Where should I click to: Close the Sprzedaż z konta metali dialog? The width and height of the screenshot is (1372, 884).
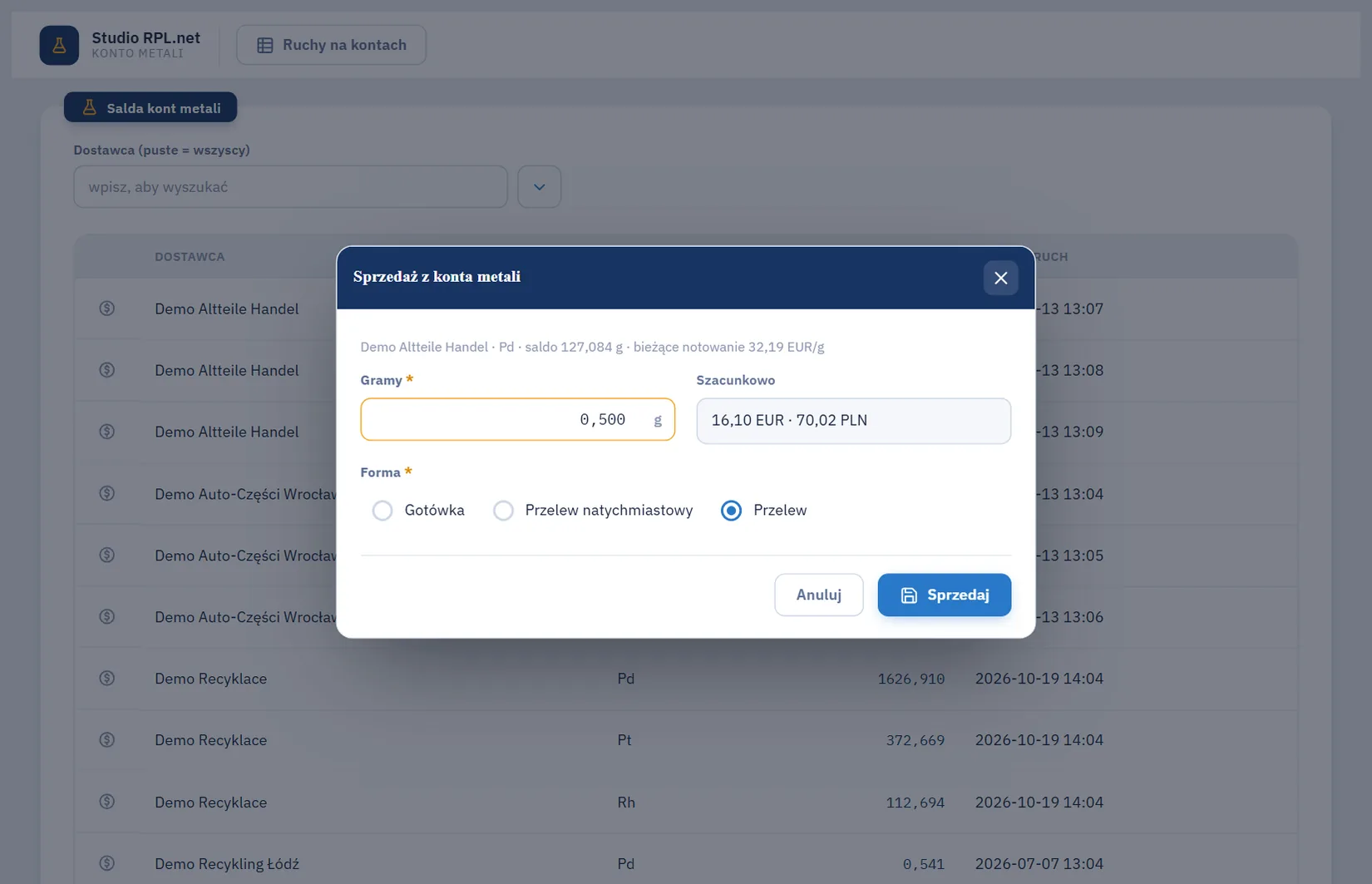pyautogui.click(x=1000, y=278)
